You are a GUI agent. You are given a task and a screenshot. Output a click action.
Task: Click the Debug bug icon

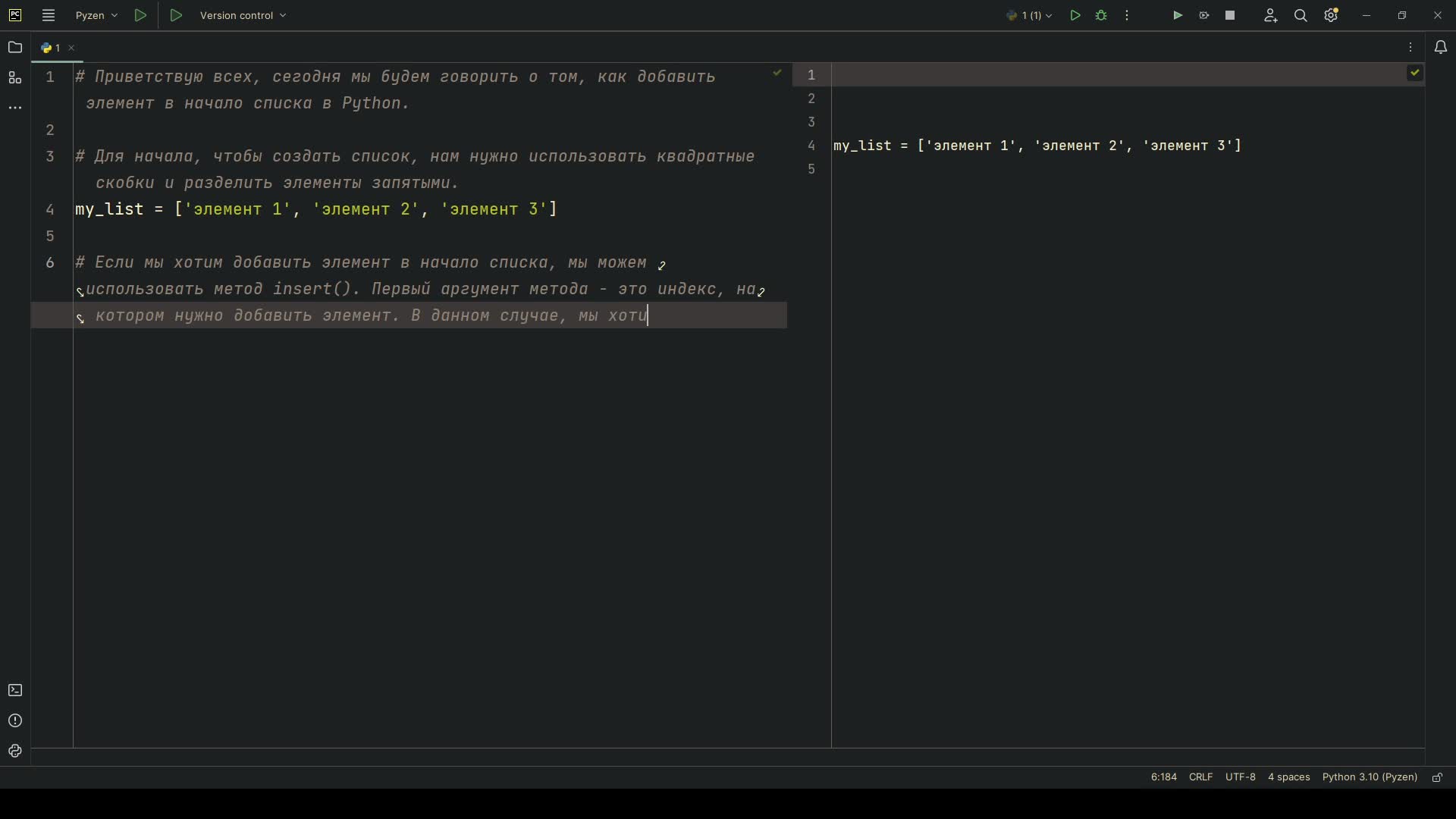[x=1101, y=15]
